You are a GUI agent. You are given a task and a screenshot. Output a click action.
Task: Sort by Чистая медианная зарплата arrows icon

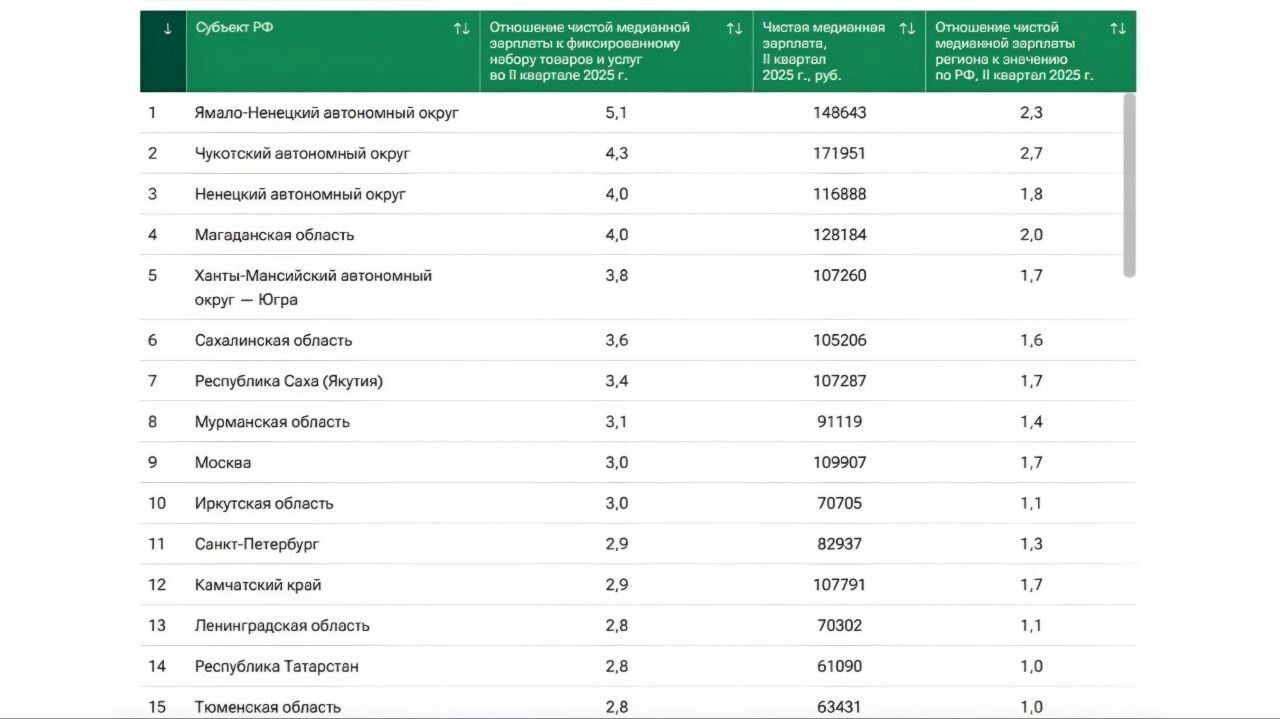pos(907,28)
